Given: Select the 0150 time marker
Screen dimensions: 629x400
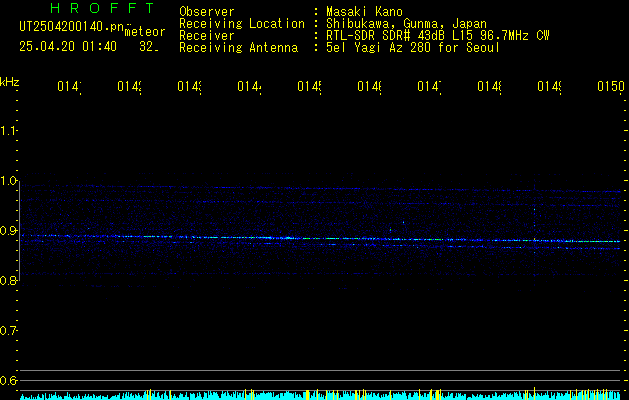Looking at the screenshot, I should click(x=611, y=86).
